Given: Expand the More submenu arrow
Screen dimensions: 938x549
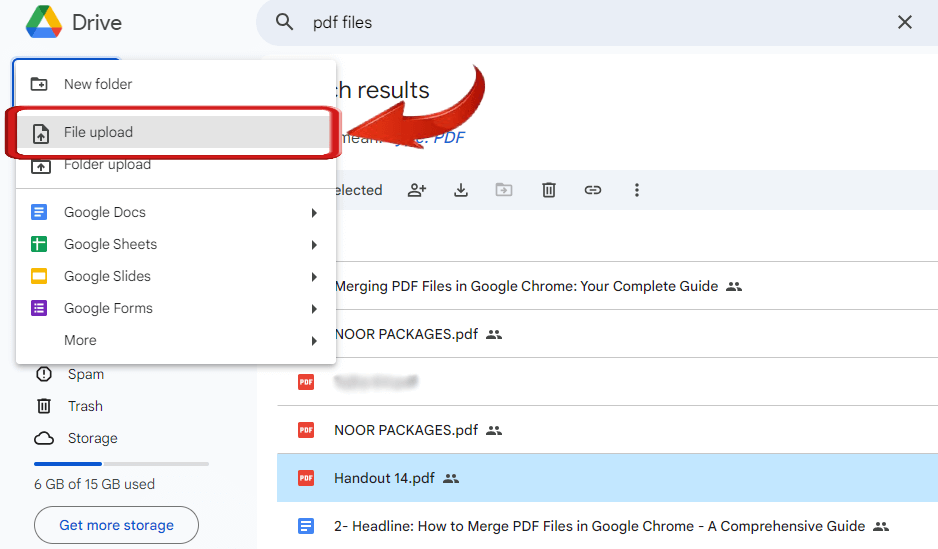Looking at the screenshot, I should click(314, 341).
